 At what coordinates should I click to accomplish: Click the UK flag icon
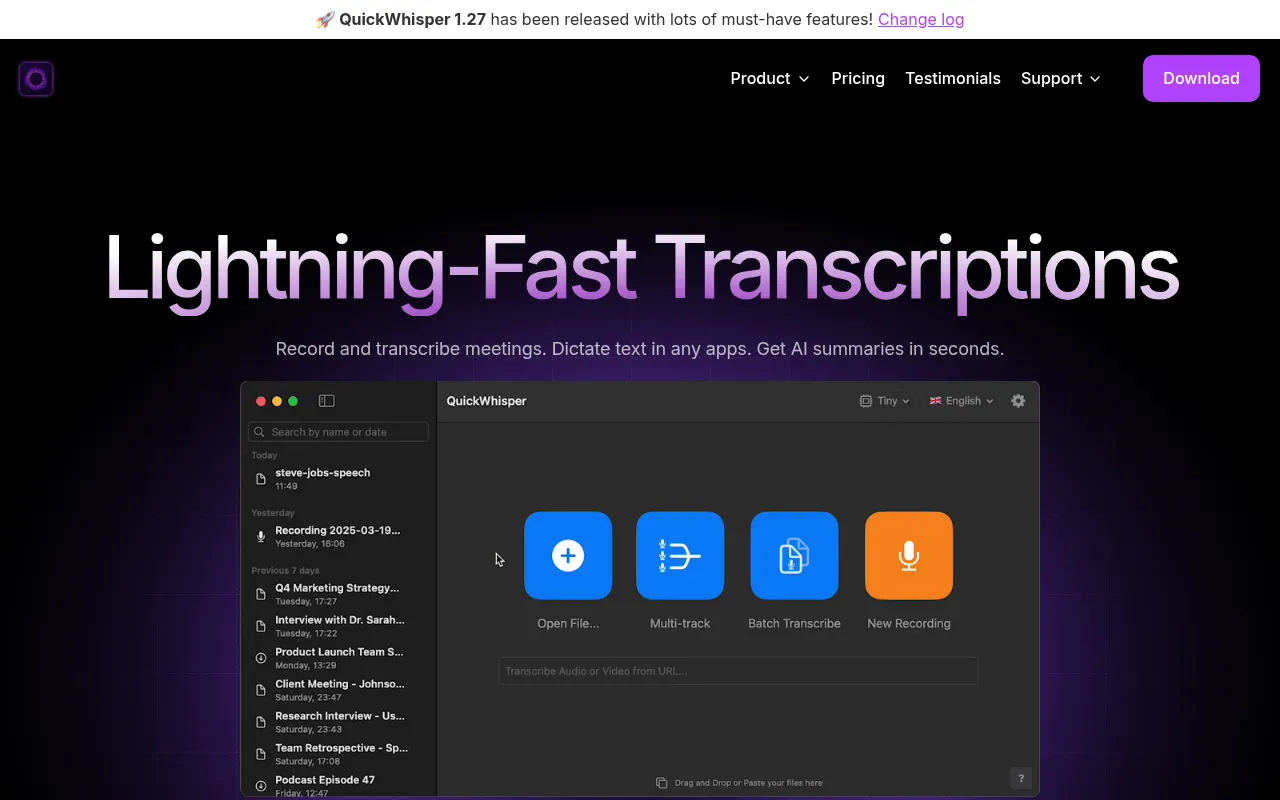(x=936, y=401)
